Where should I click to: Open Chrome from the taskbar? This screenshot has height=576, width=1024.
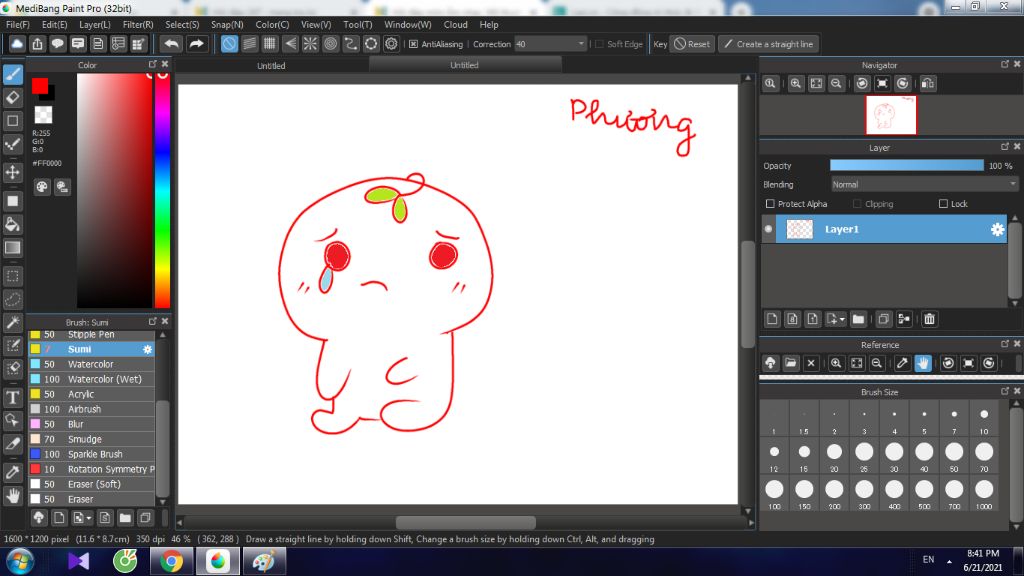pyautogui.click(x=171, y=562)
